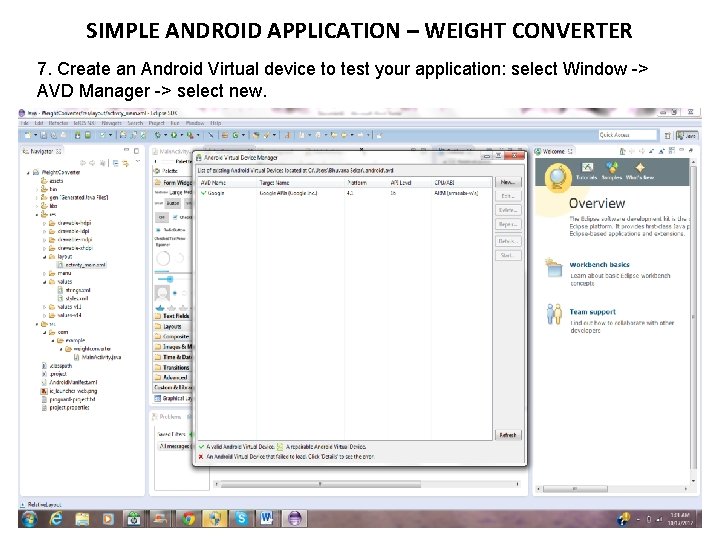Switch to Graphical Layout tab

click(173, 399)
